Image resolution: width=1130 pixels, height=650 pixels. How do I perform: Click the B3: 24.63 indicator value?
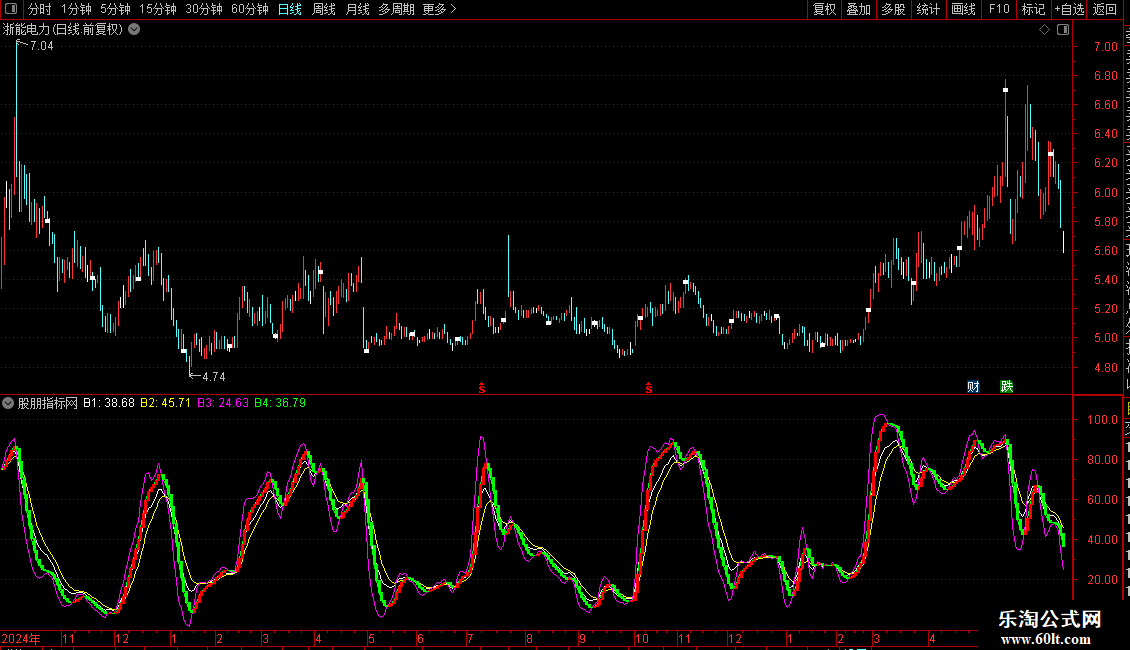(x=223, y=404)
